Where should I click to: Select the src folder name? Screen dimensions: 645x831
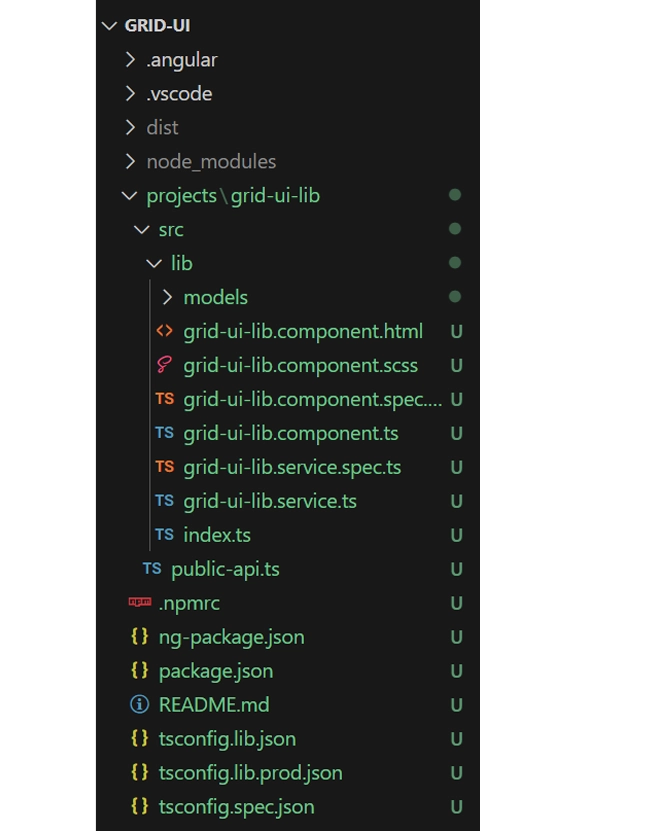(171, 230)
